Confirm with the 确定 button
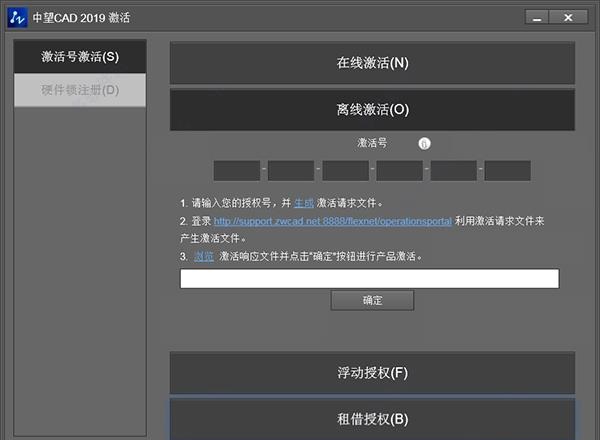Viewport: 600px width, 440px height. (x=372, y=300)
